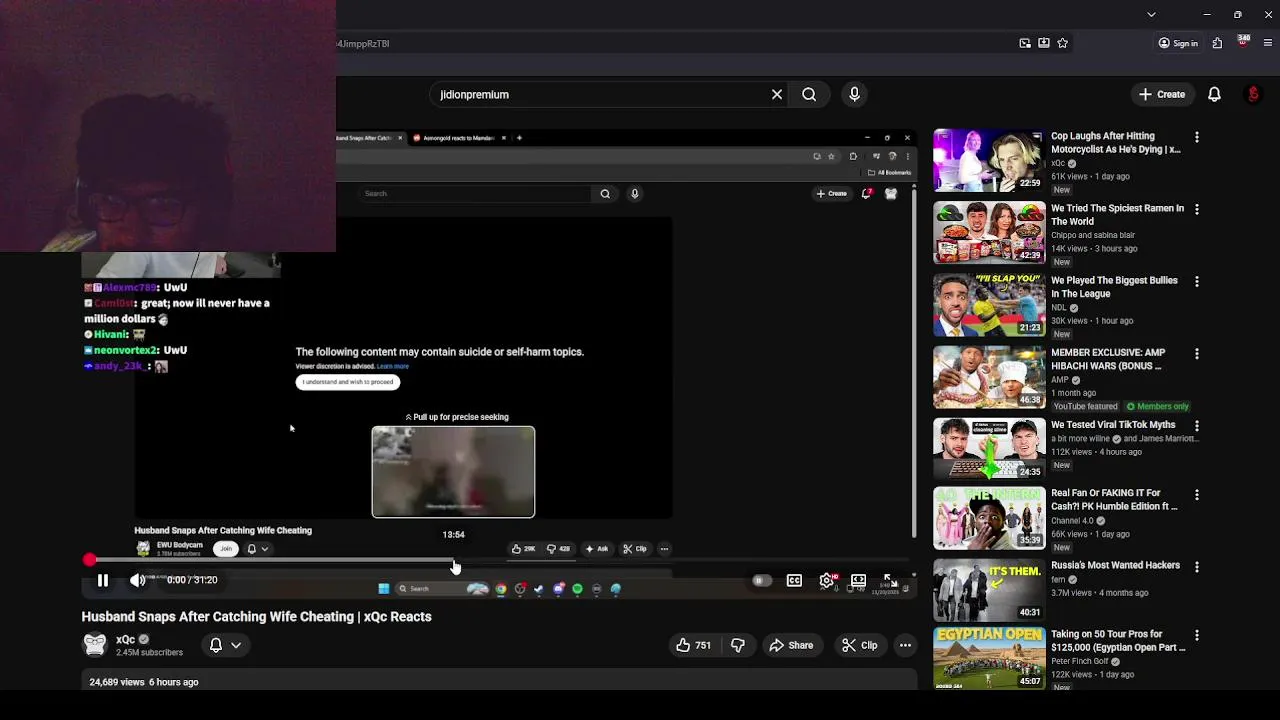Open the browser extensions puzzle icon
Viewport: 1280px width, 720px height.
(1217, 43)
